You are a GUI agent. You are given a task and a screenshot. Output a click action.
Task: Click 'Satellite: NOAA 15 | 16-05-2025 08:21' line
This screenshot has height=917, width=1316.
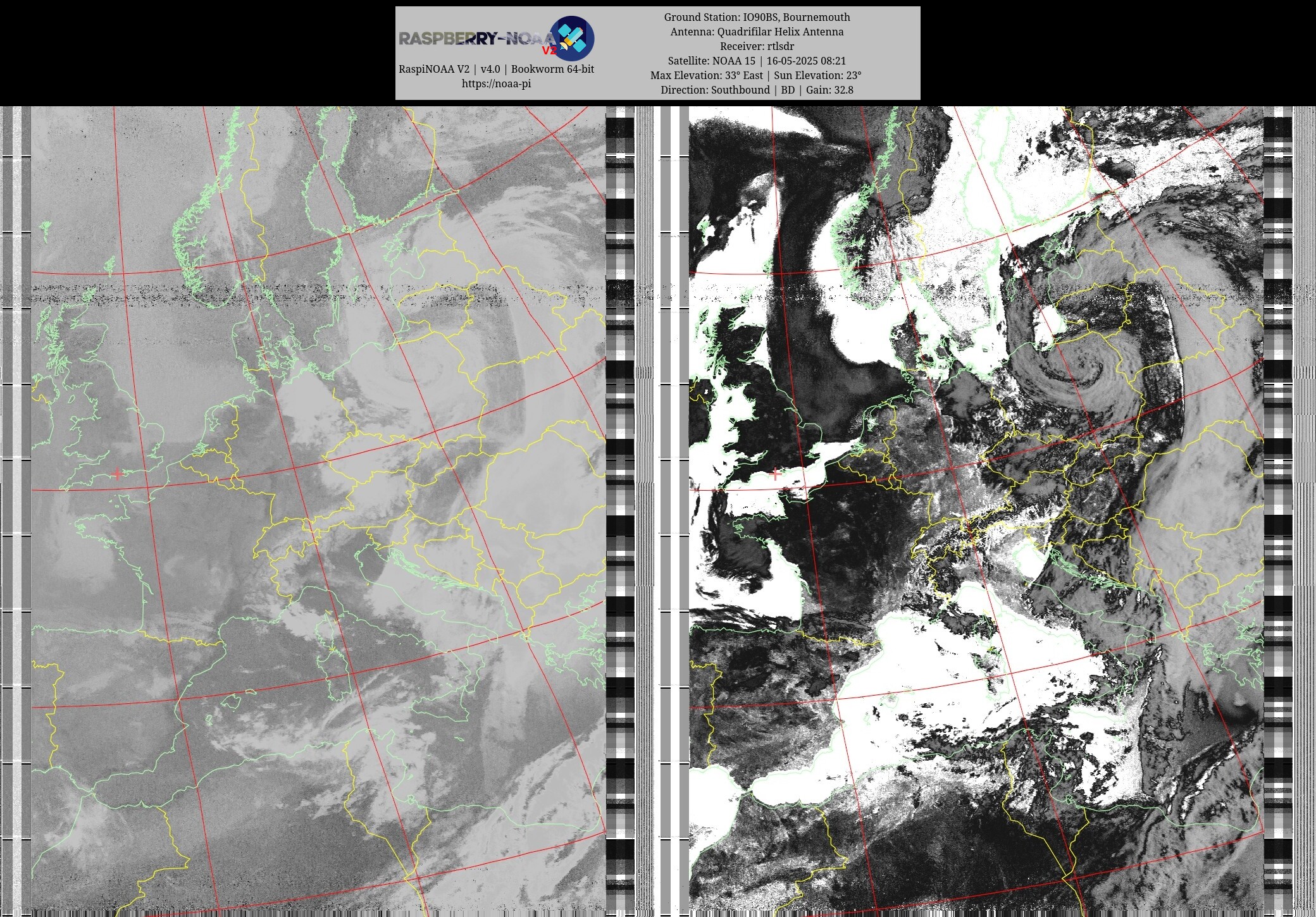click(x=757, y=61)
